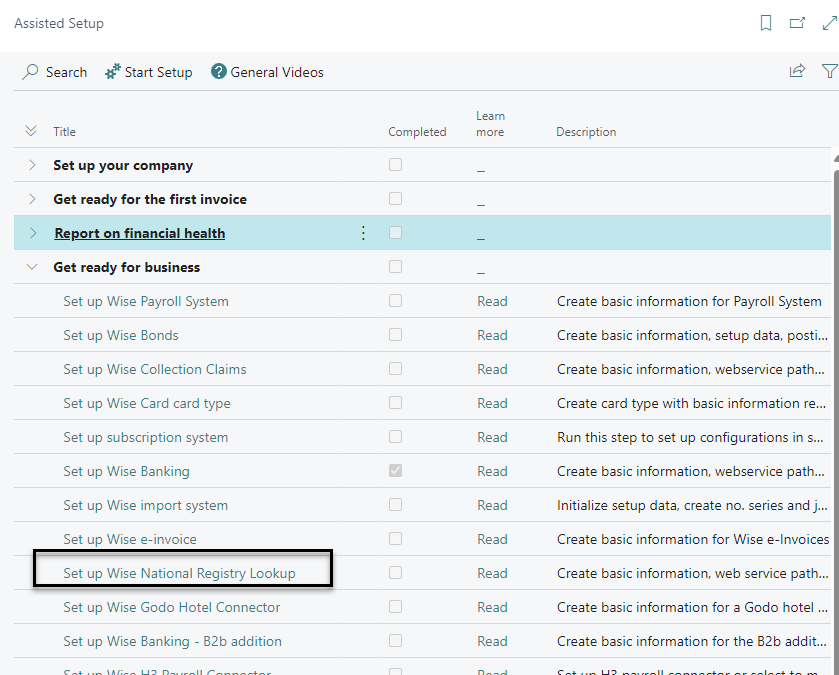This screenshot has width=839, height=675.
Task: Open the filter pane icon
Action: coord(829,71)
